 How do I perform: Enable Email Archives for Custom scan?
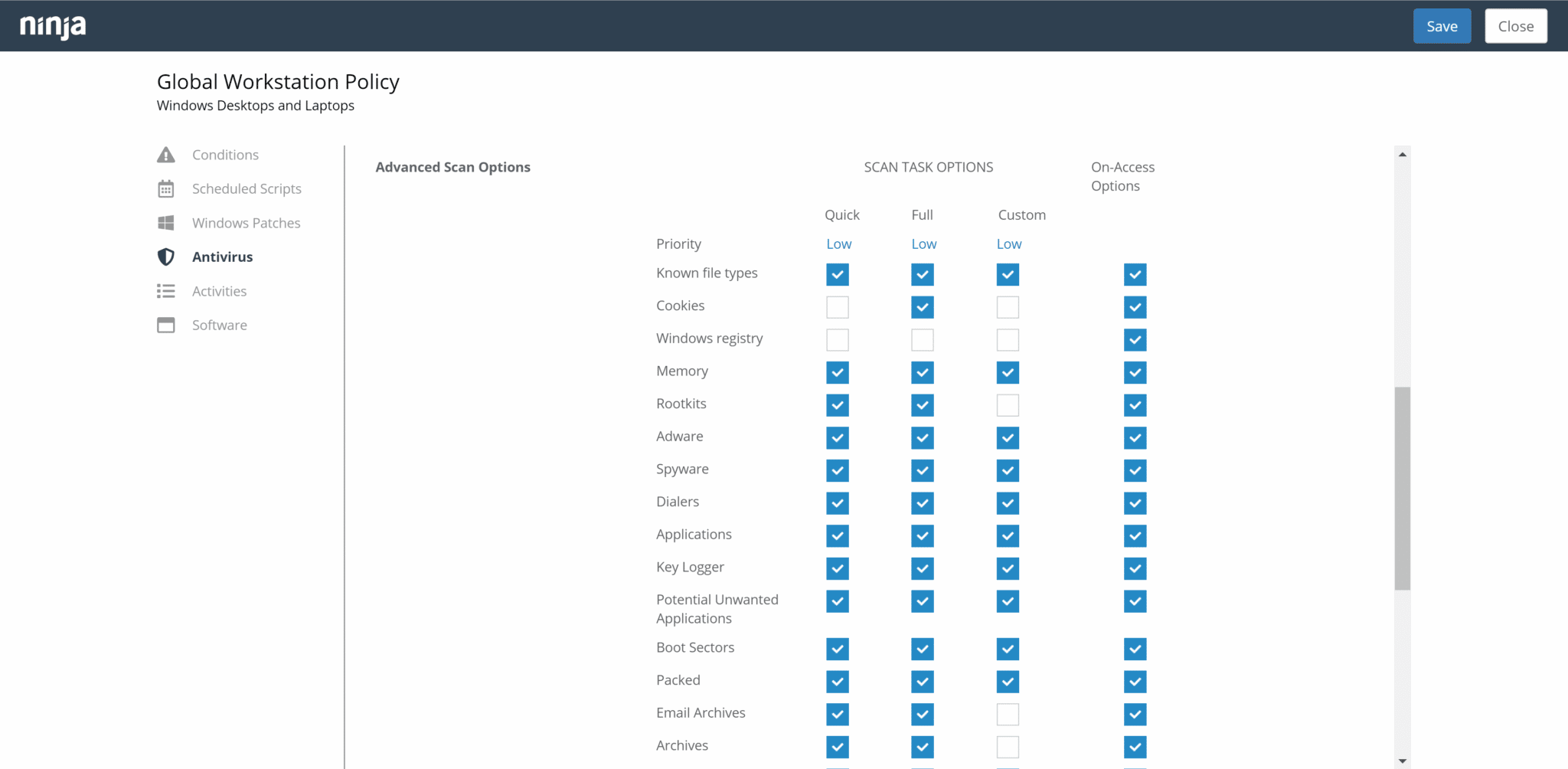point(1008,714)
